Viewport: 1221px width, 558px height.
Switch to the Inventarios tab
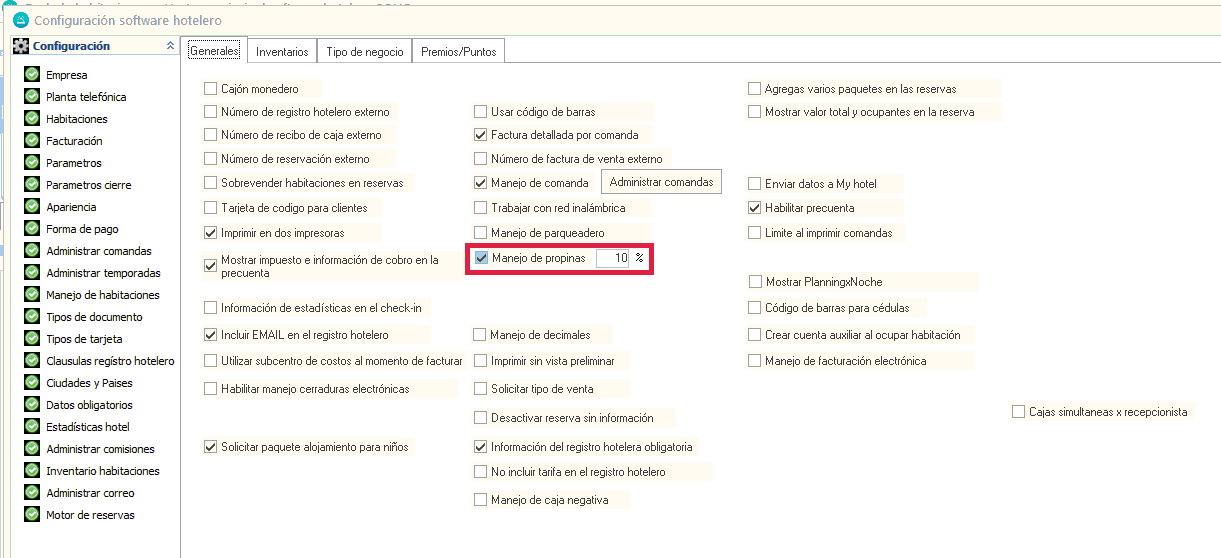(x=282, y=52)
